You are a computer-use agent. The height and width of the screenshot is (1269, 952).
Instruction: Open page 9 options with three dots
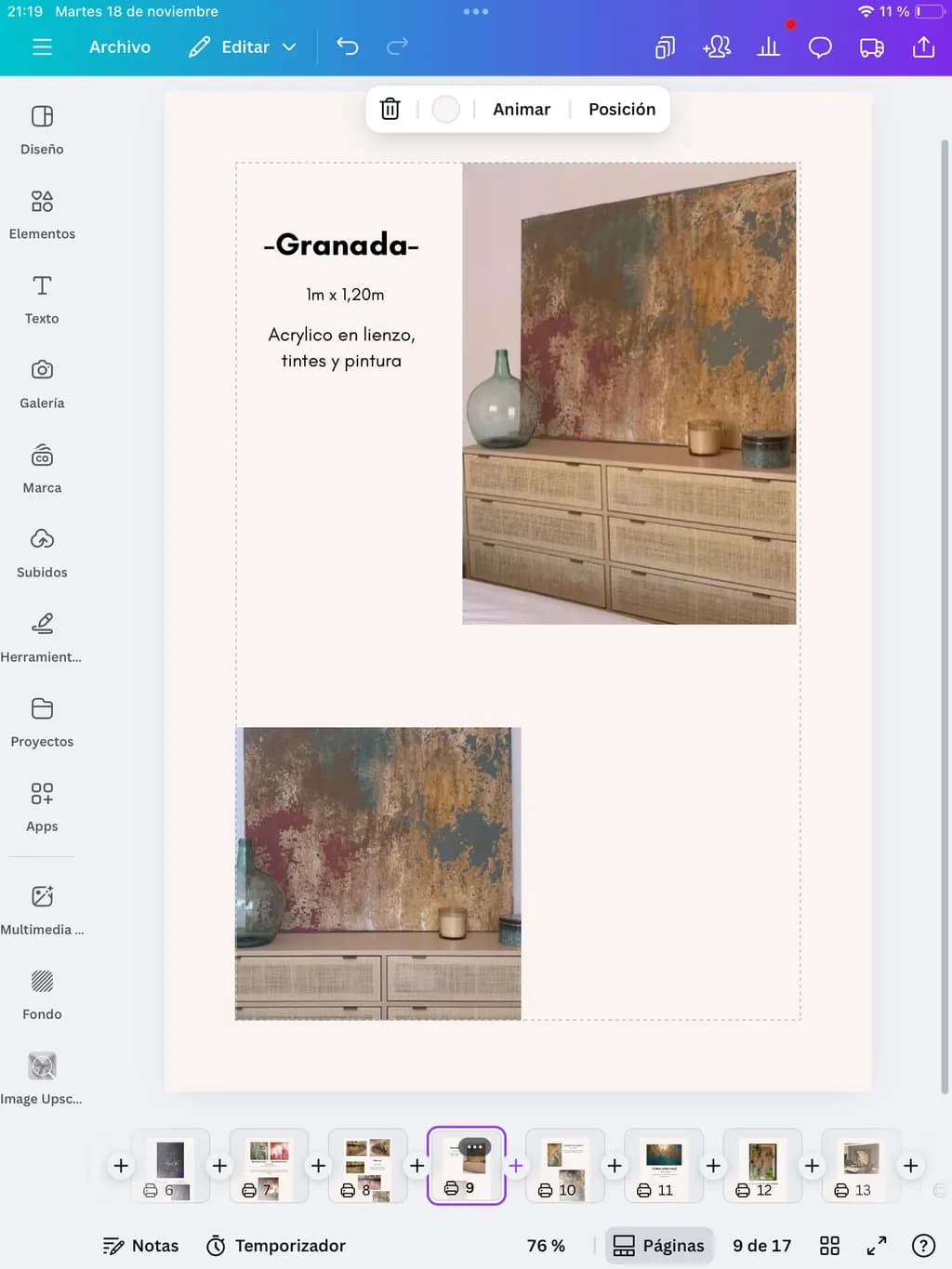pos(474,1147)
